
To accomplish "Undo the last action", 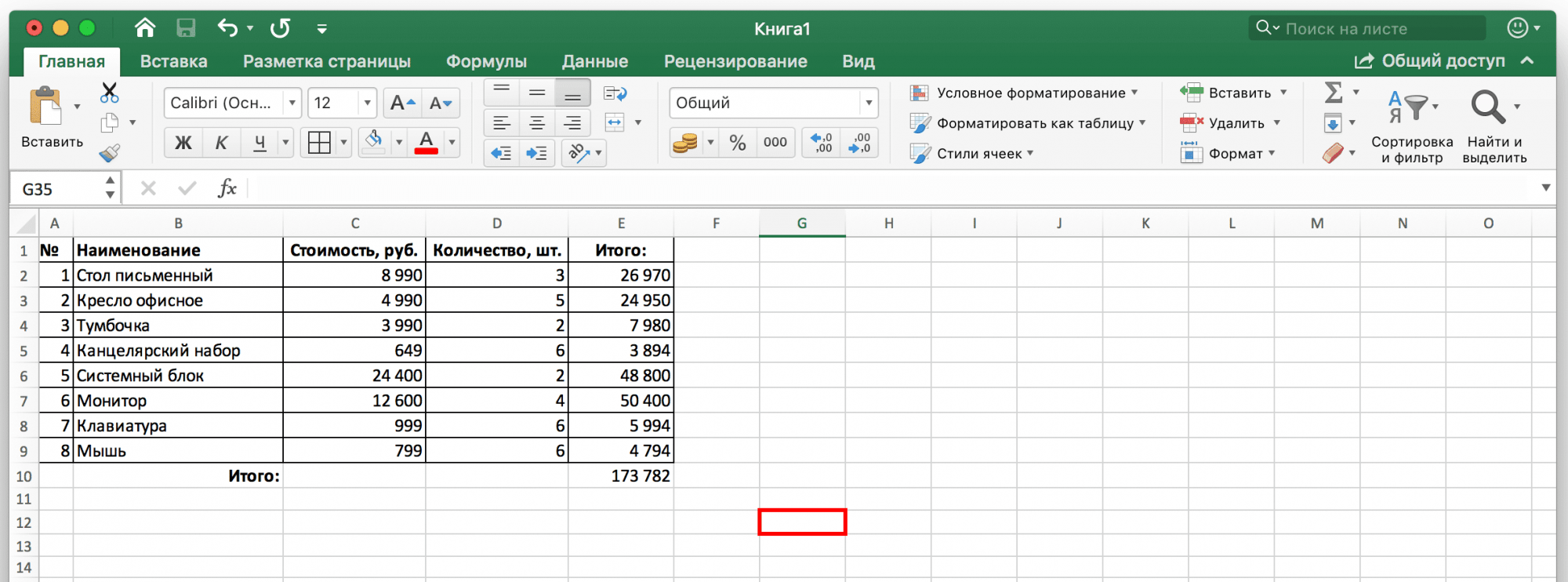I will click(227, 28).
